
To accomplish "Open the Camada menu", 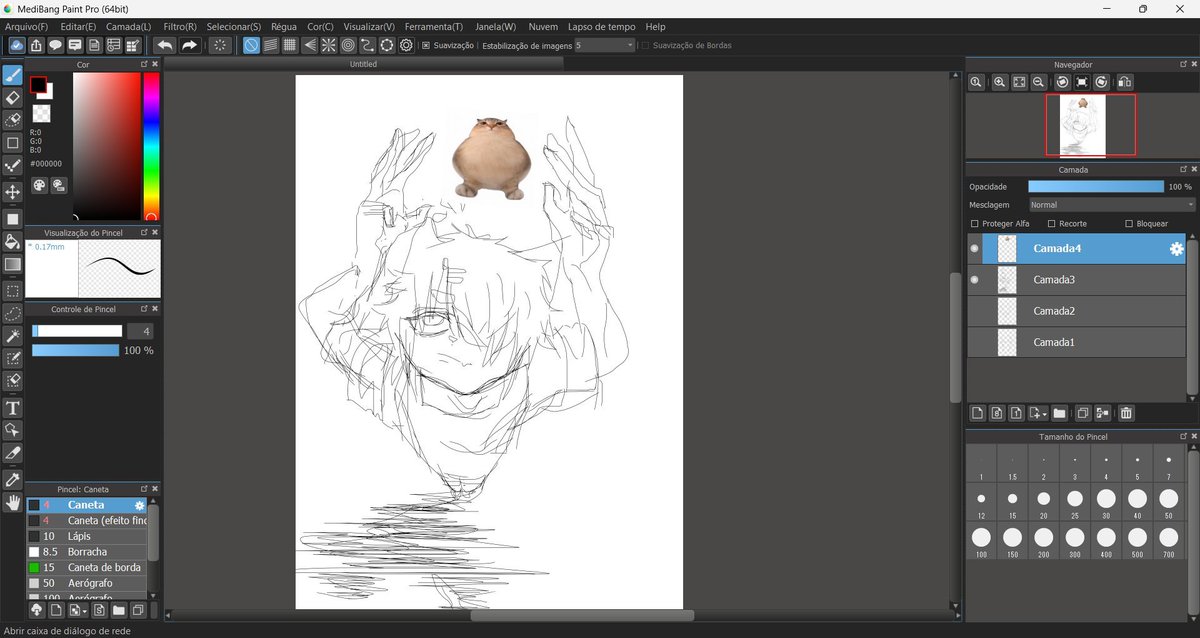I will pyautogui.click(x=129, y=26).
